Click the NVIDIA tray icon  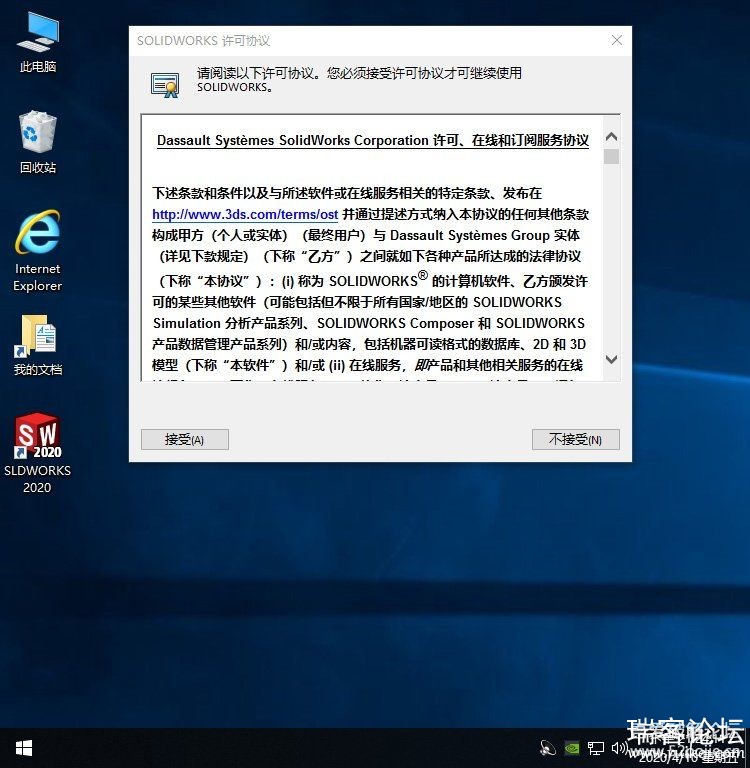(572, 748)
